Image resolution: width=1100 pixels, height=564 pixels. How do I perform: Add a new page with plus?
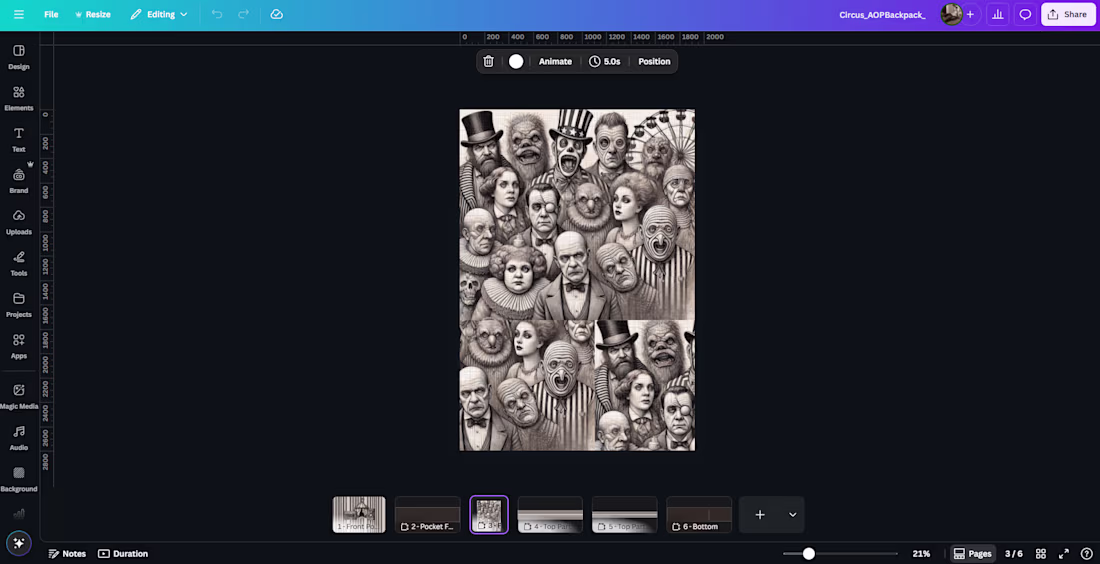(760, 515)
